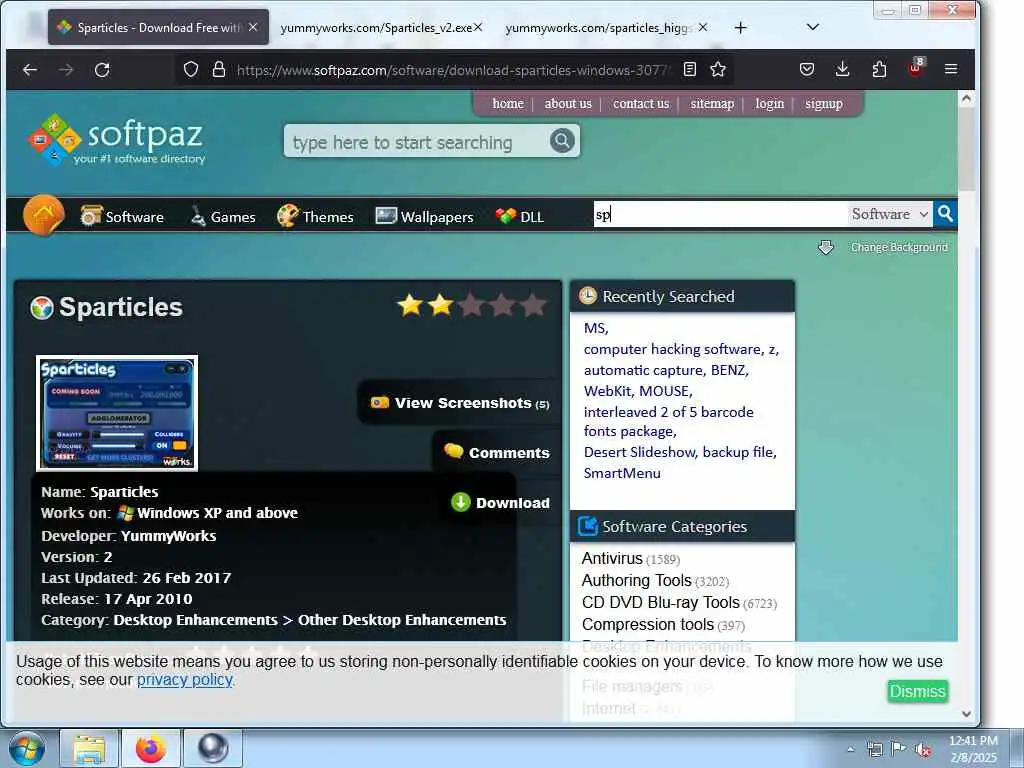The width and height of the screenshot is (1024, 768).
Task: Open Other Desktop Enhancements link
Action: [402, 620]
